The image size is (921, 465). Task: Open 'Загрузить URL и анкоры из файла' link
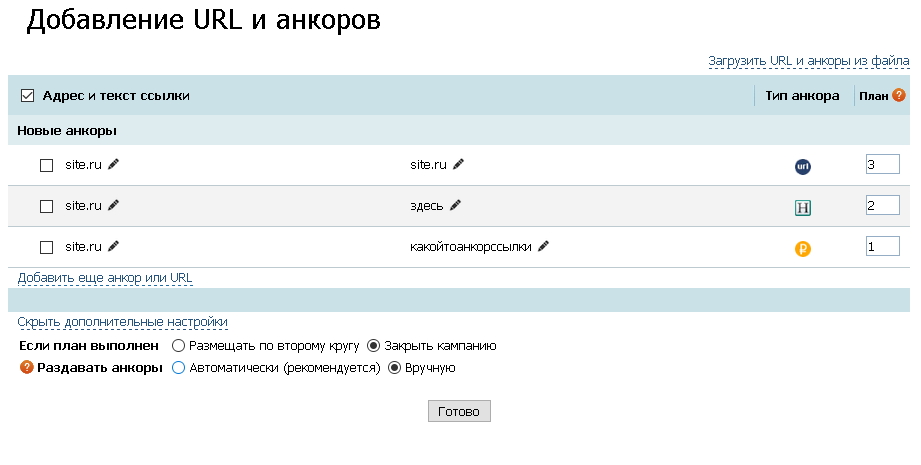(808, 61)
